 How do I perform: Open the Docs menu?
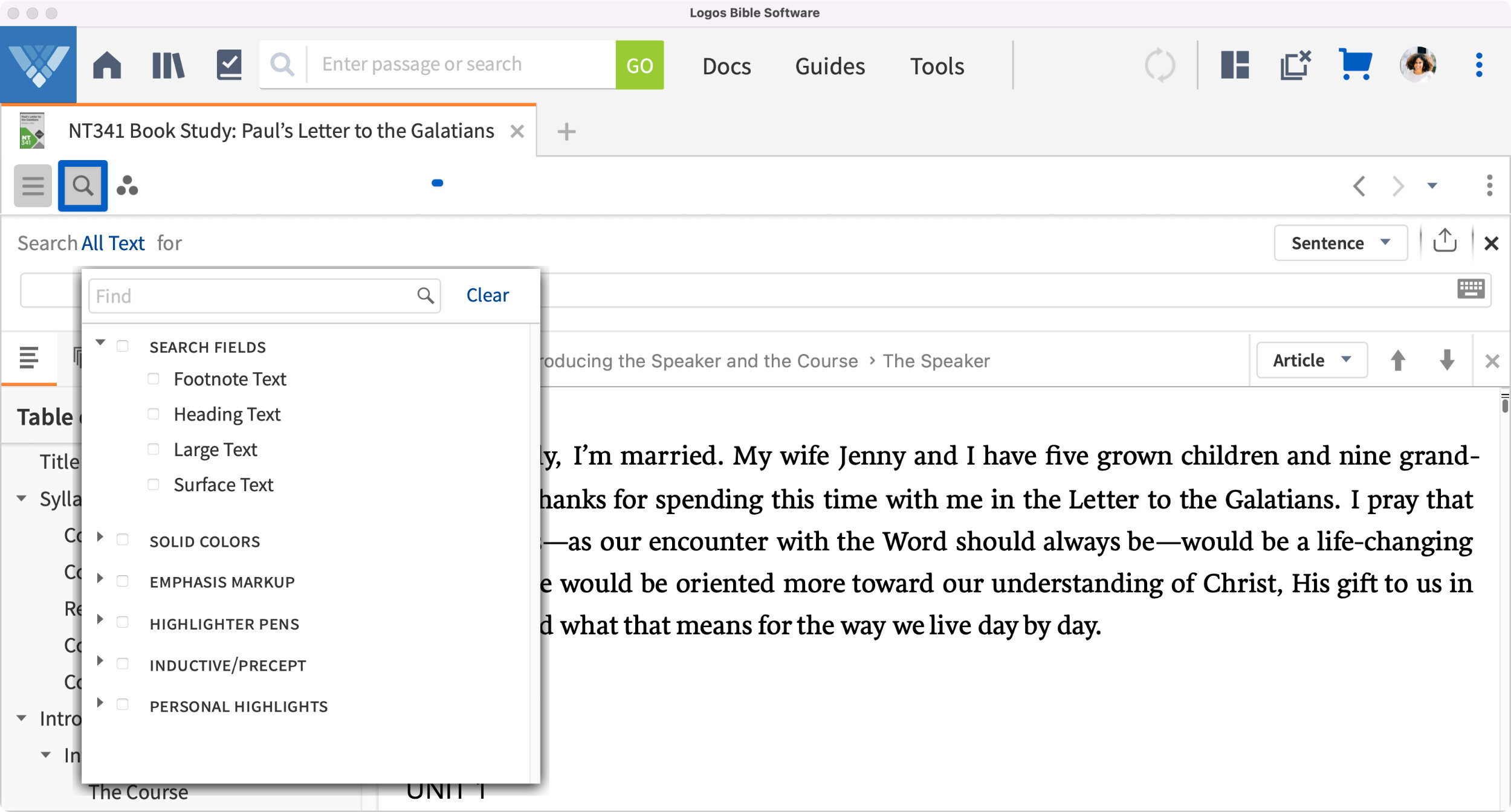[x=726, y=66]
